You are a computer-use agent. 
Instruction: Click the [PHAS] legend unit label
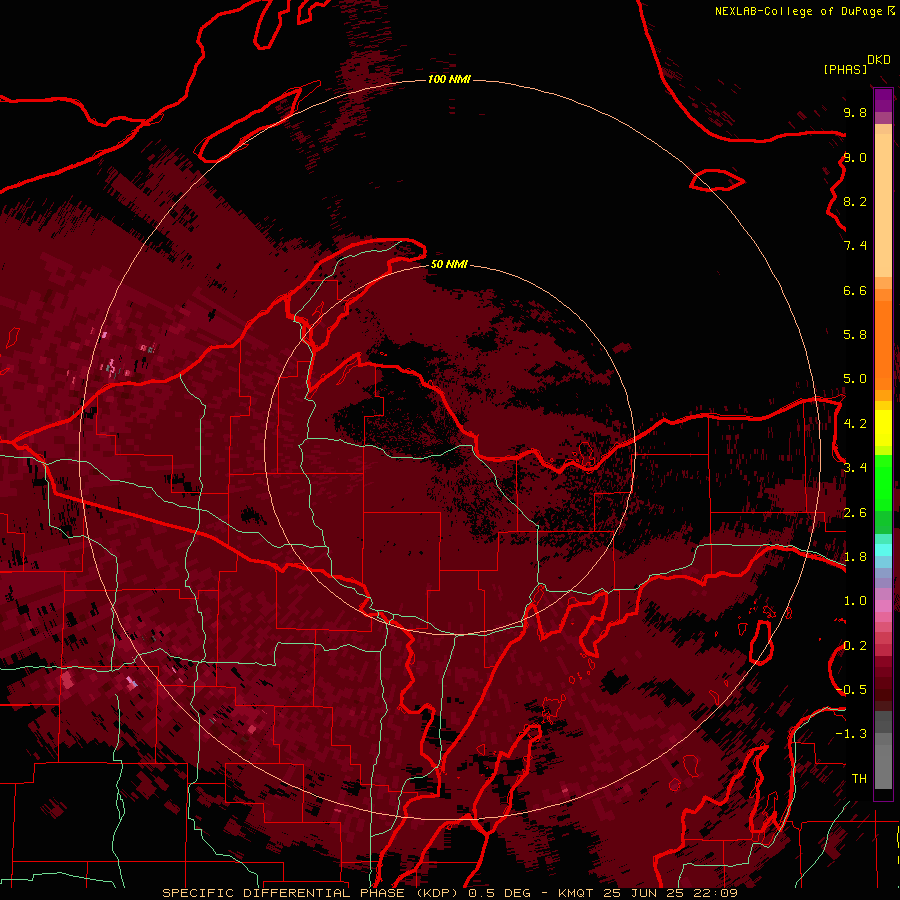(845, 69)
